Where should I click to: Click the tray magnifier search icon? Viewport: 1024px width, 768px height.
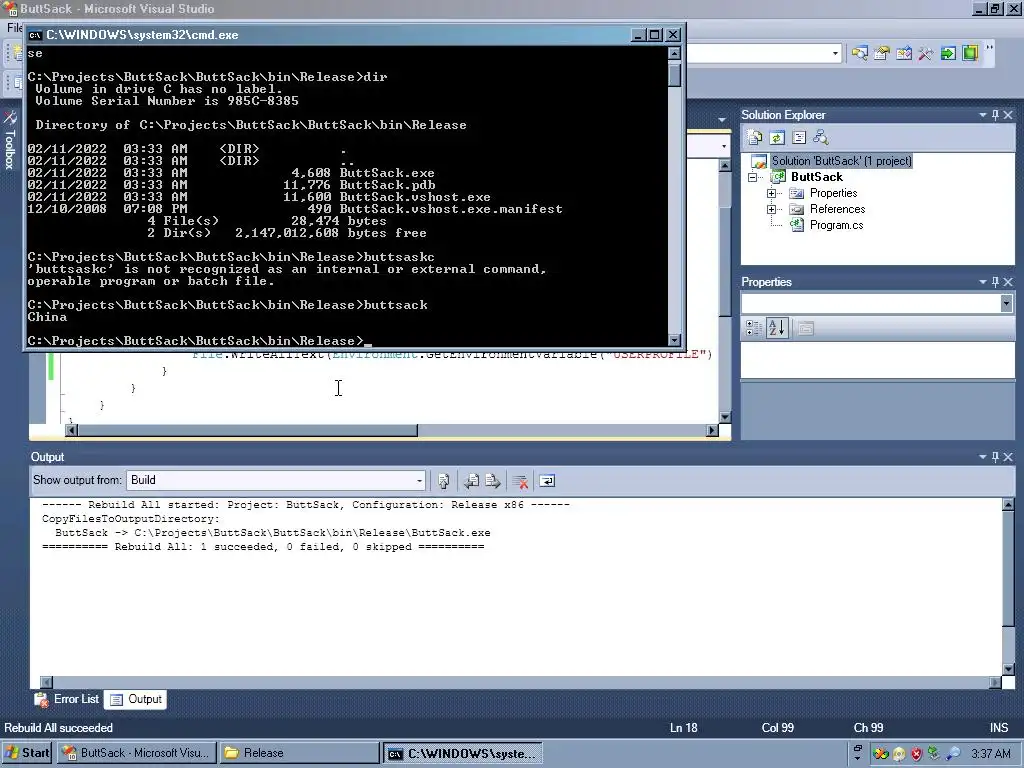(x=953, y=754)
